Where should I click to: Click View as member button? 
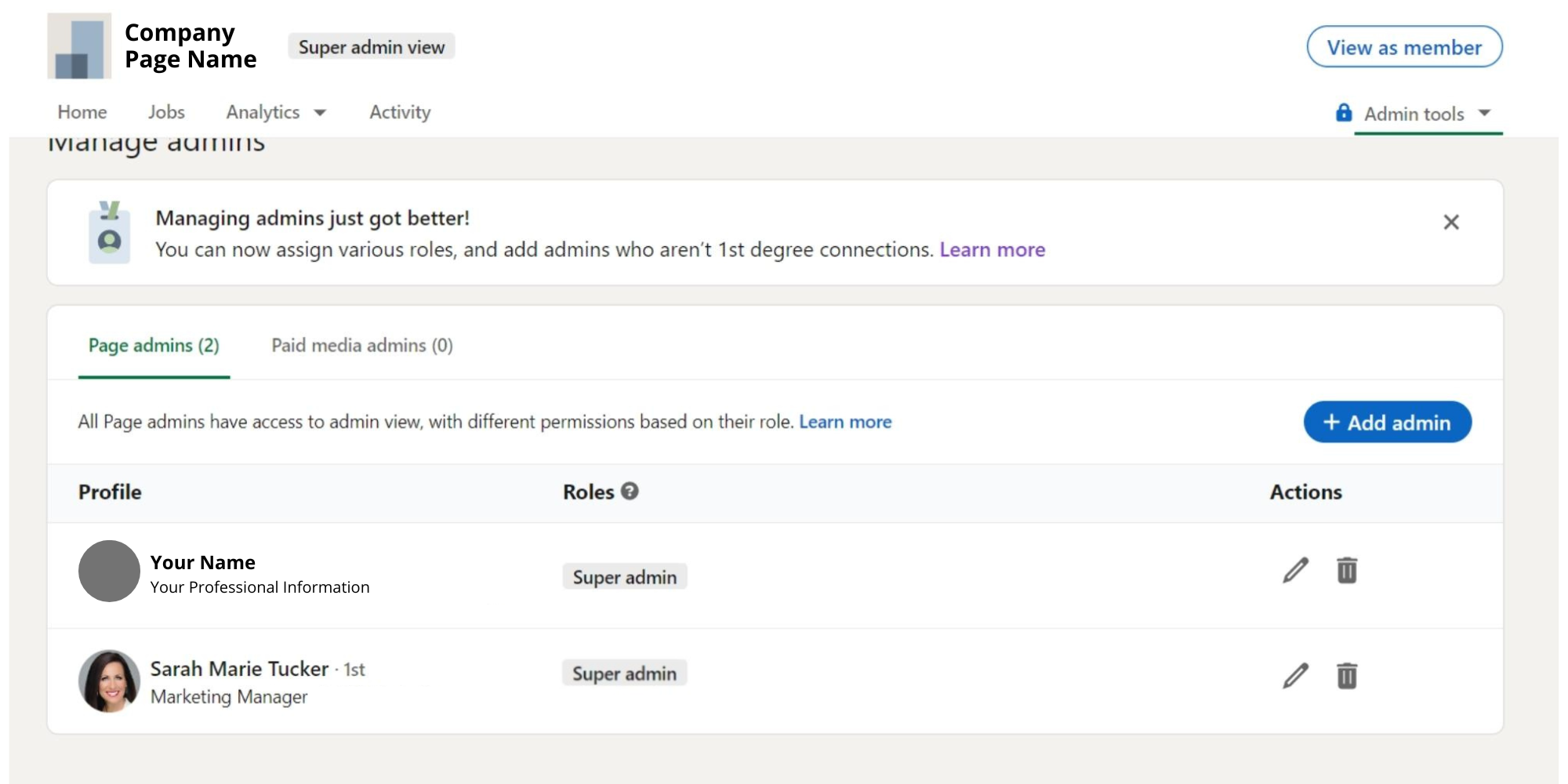click(x=1403, y=47)
